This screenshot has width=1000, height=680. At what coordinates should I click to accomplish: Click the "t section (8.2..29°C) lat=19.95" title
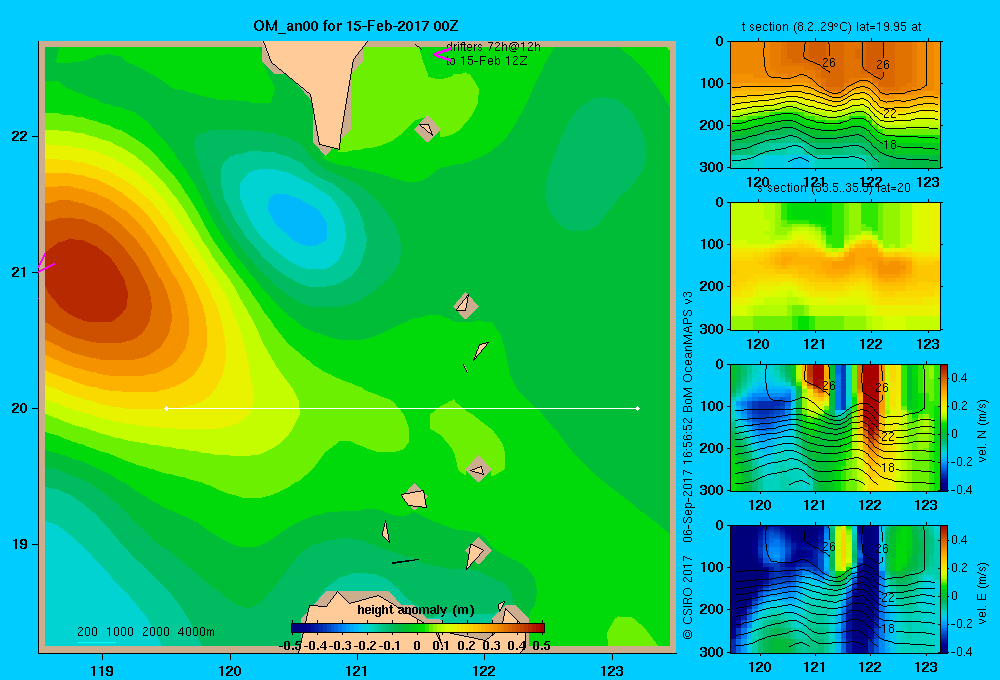click(x=831, y=27)
